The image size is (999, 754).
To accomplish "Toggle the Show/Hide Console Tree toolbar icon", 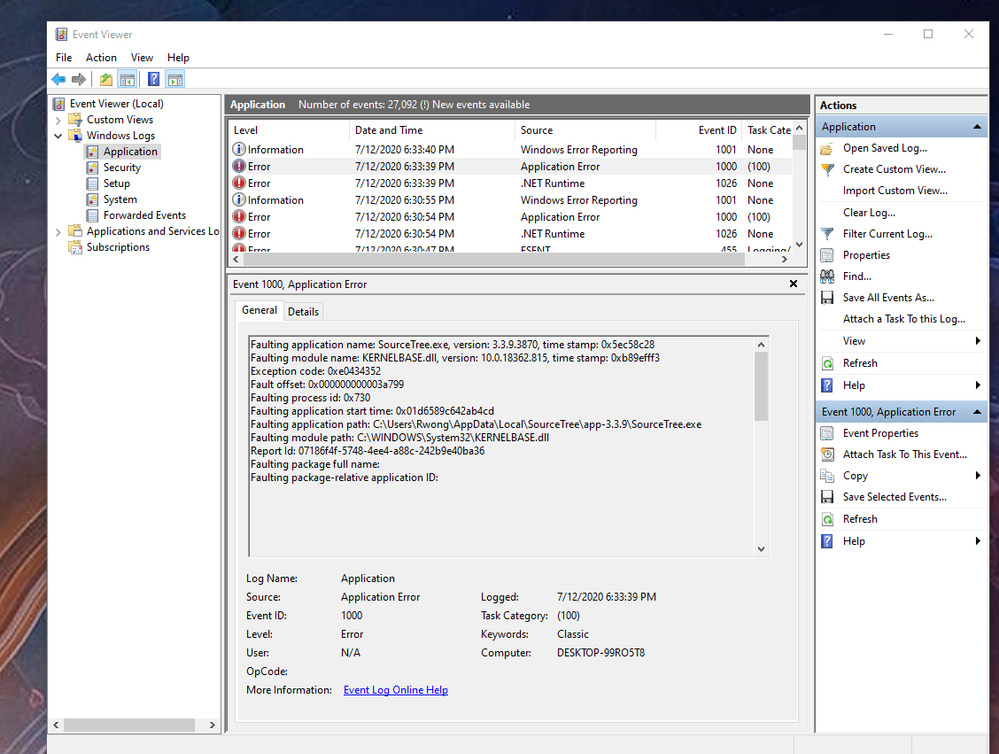I will (127, 80).
